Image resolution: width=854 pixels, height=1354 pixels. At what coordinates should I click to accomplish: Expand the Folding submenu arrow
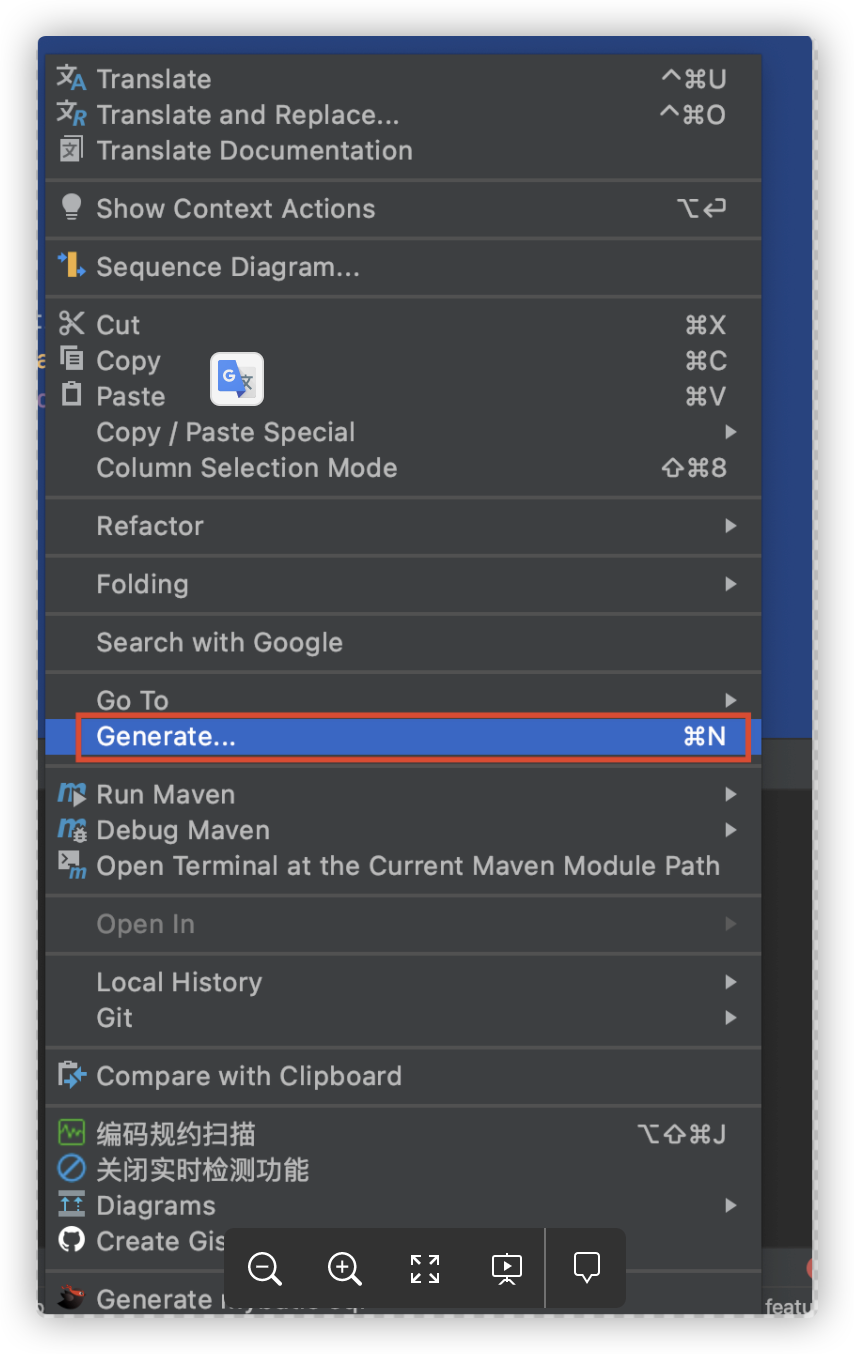[731, 584]
